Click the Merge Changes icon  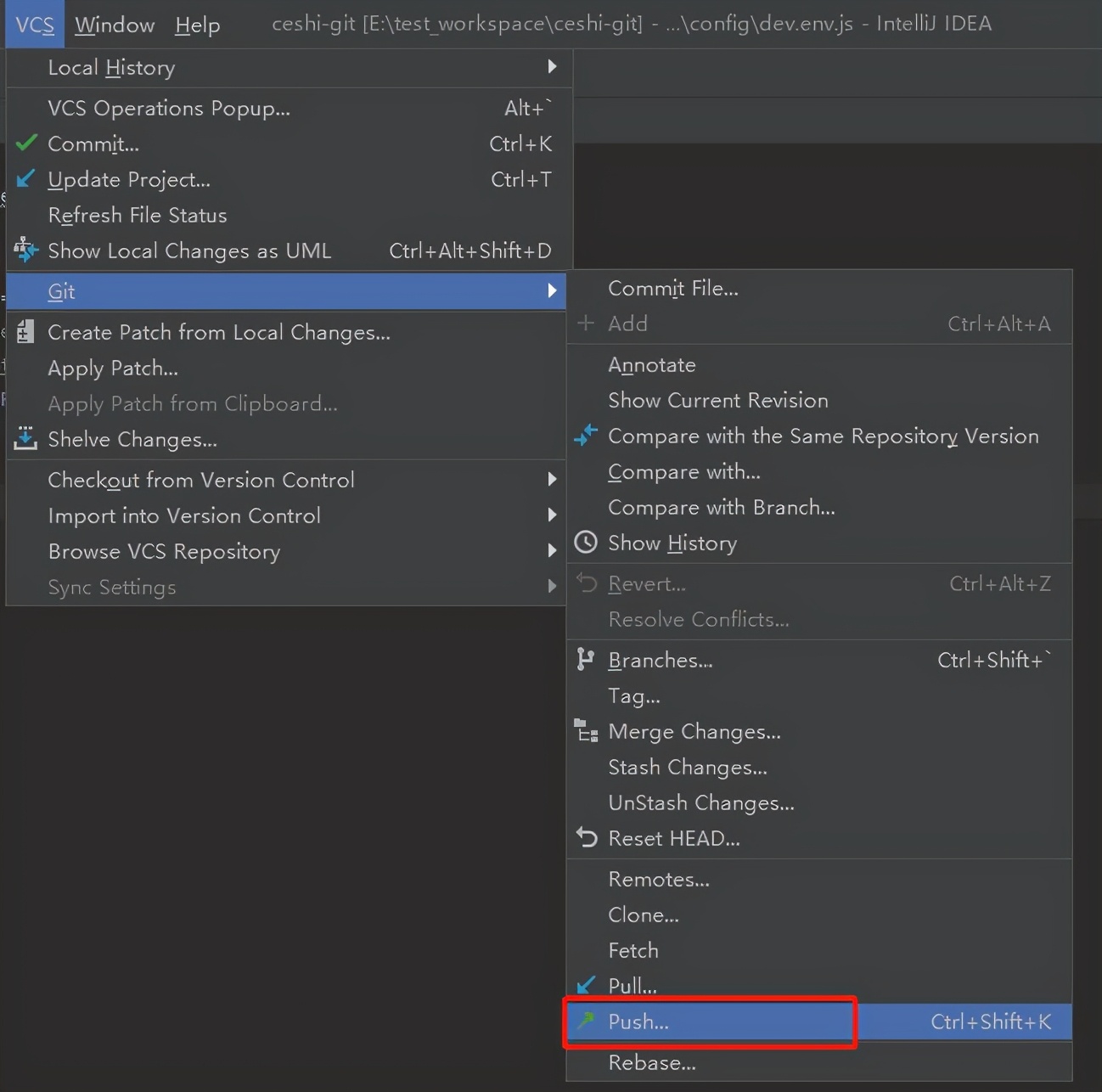click(586, 731)
